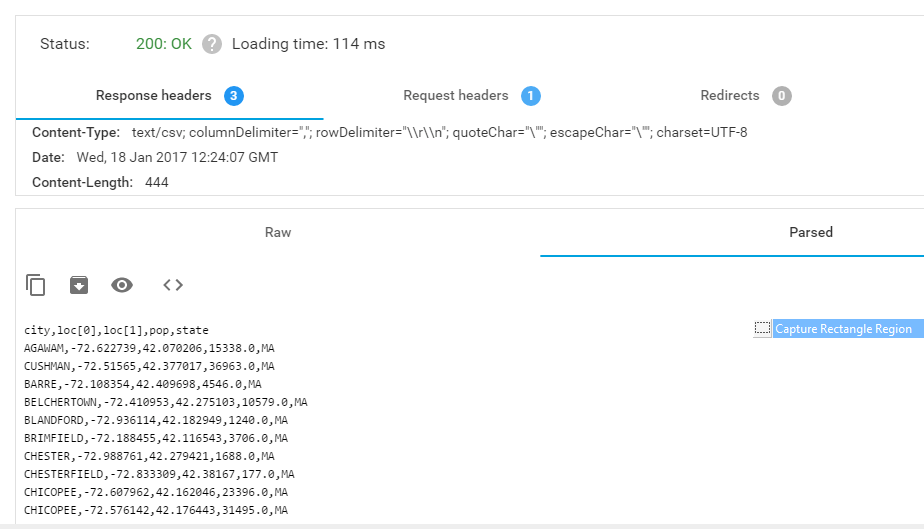
Task: Click the Content-Type header value
Action: pos(439,132)
